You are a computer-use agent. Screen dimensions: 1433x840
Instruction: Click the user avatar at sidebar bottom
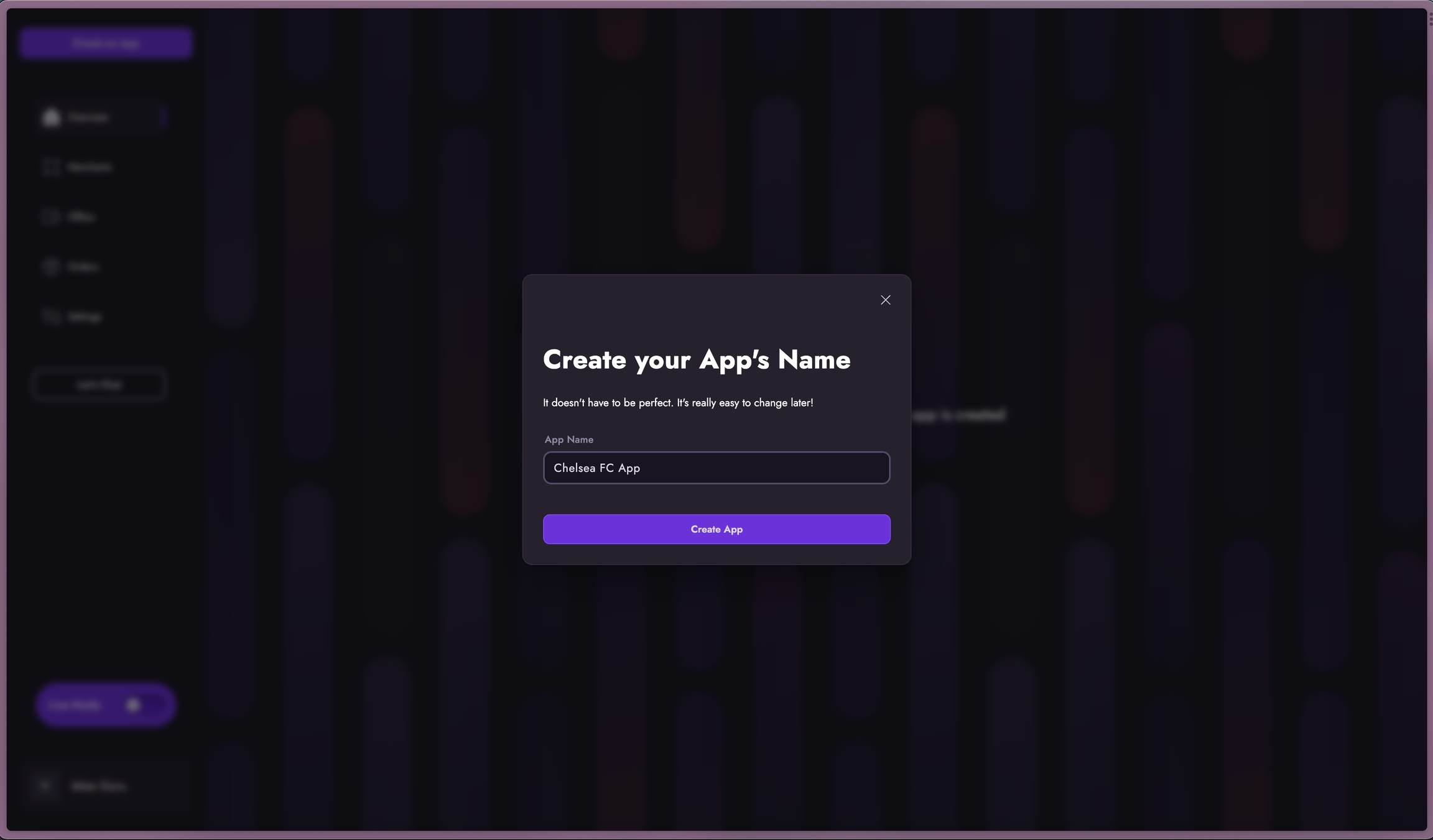click(45, 786)
